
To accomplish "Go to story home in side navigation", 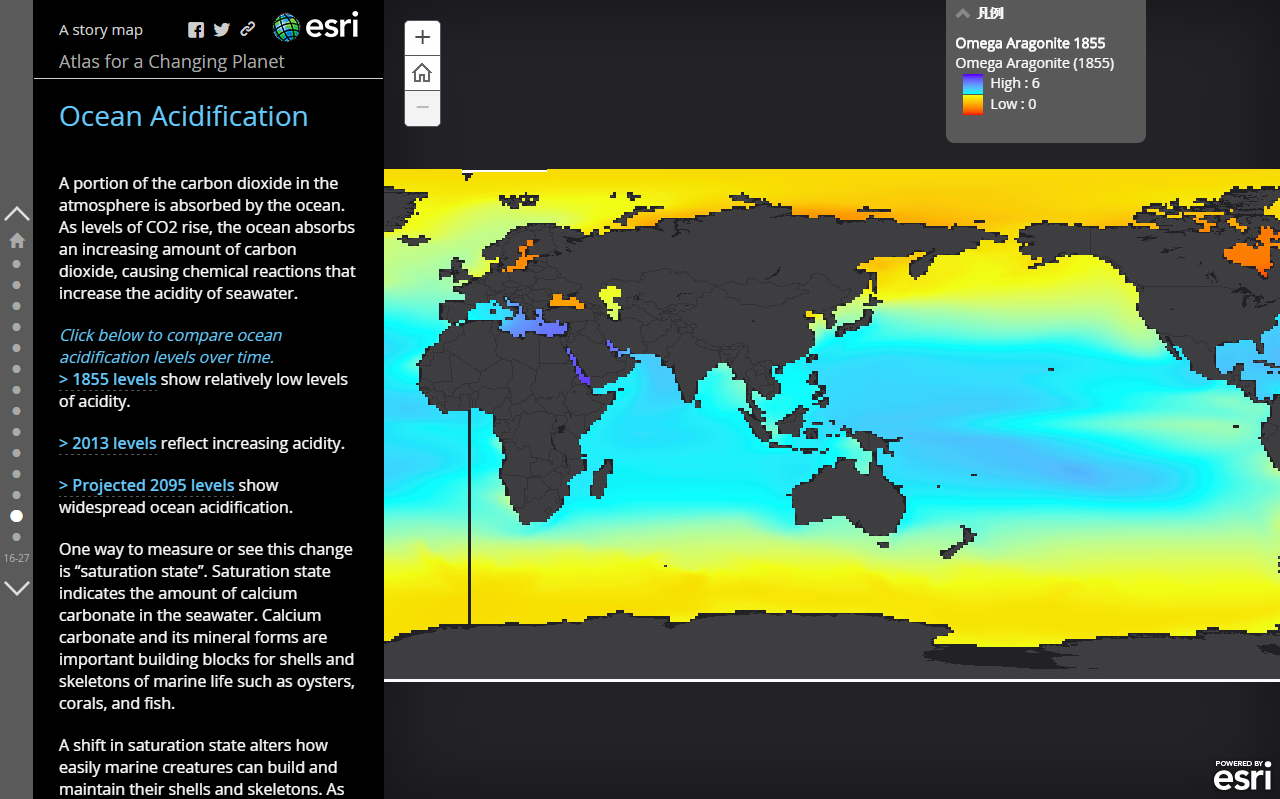I will click(x=17, y=240).
